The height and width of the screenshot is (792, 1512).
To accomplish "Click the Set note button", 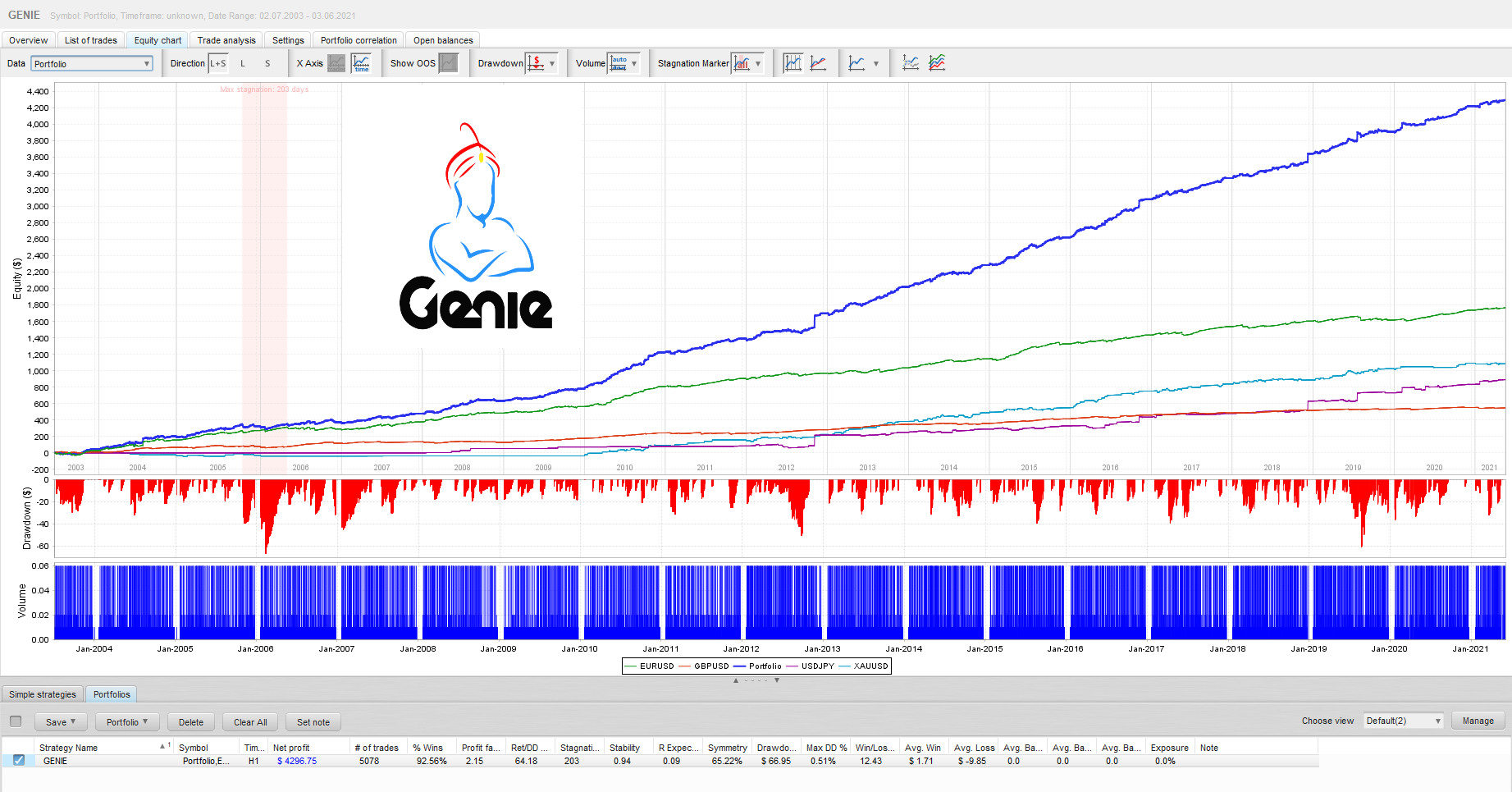I will click(x=313, y=722).
